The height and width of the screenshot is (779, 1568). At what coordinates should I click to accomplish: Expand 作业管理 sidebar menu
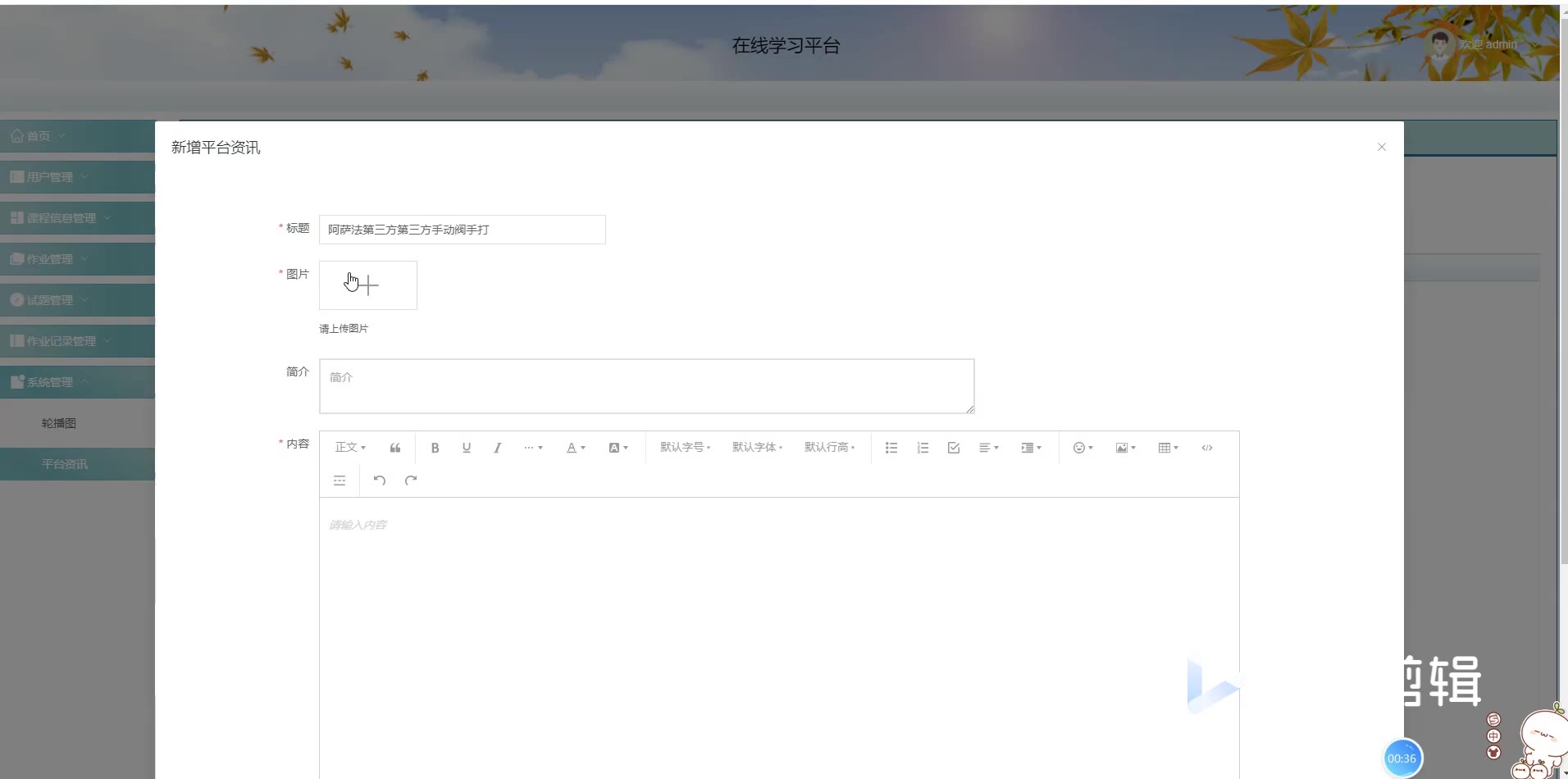(77, 259)
